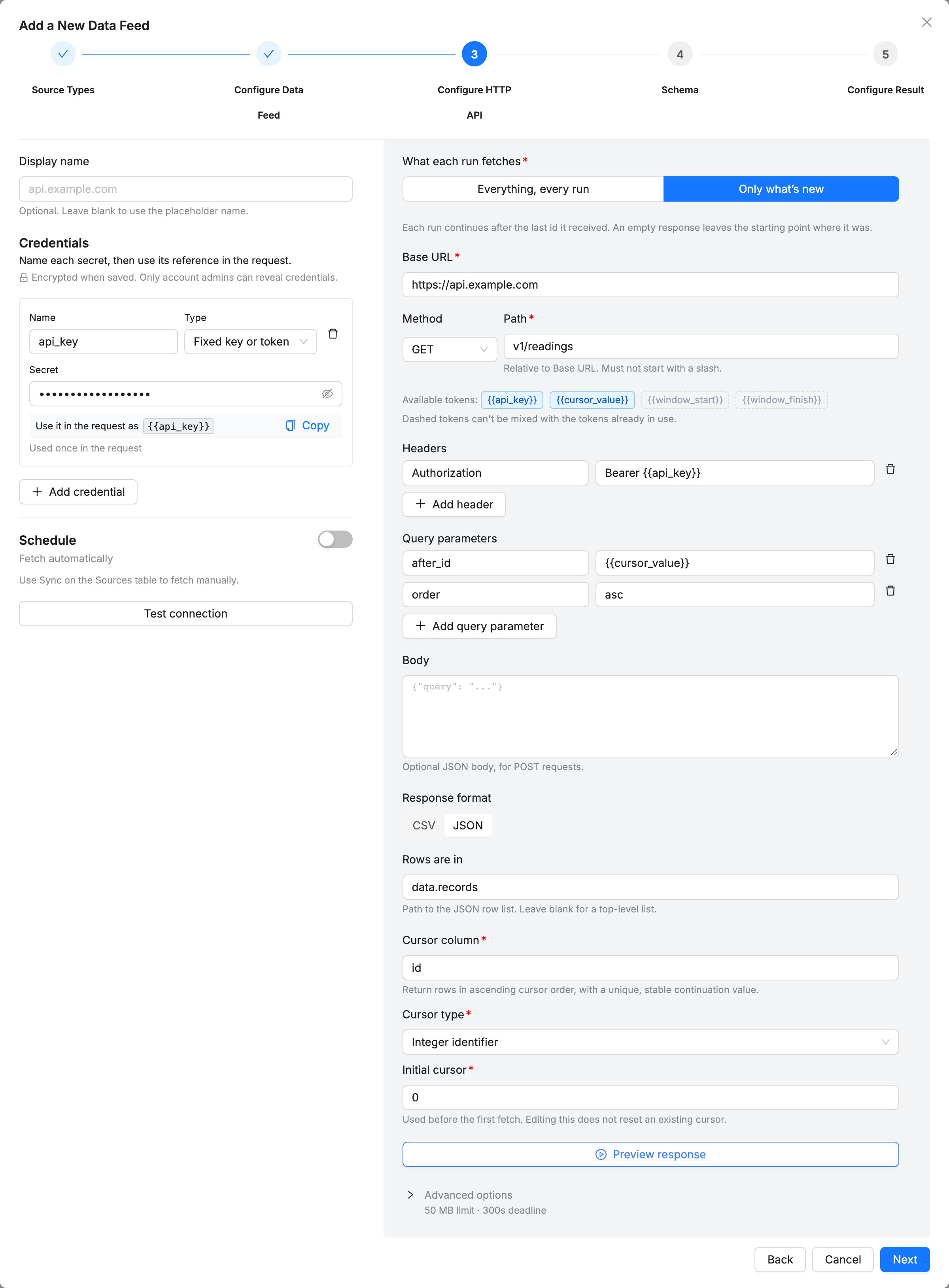Viewport: 949px width, 1288px height.
Task: Delete the Authorization header row
Action: tap(890, 469)
